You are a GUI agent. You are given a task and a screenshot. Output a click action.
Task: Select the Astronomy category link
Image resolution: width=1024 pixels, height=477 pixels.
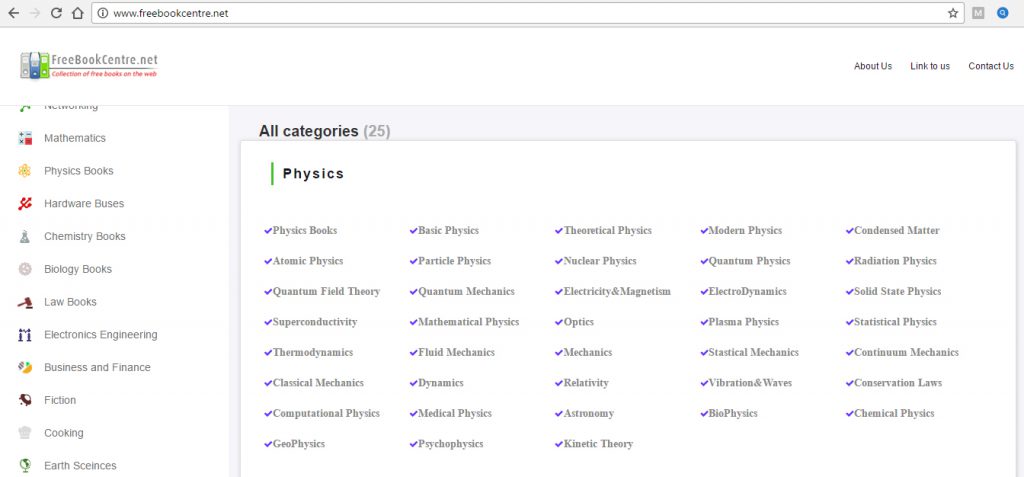pos(588,414)
